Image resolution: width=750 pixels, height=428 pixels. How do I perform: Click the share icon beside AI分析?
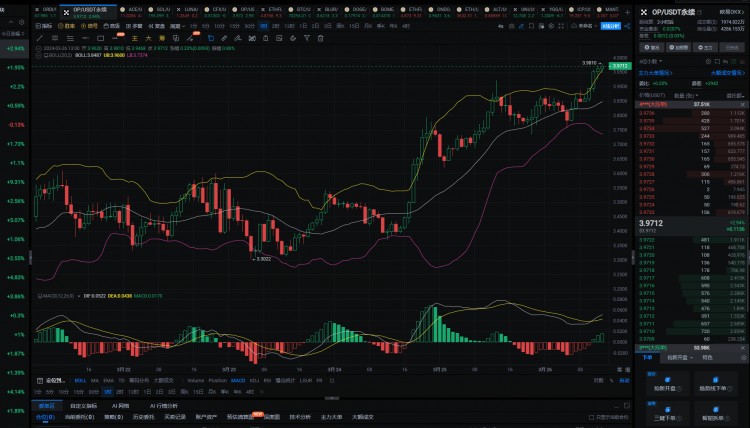628,26
